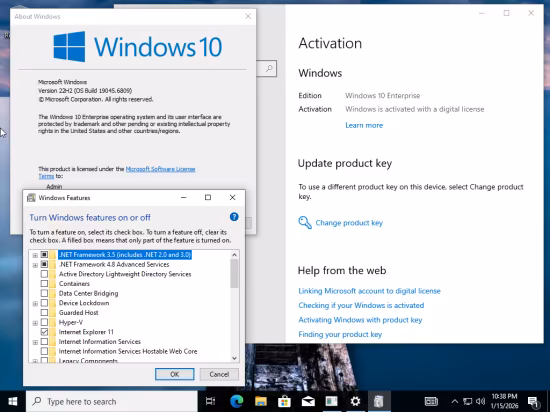Minimize the Windows Features window
Viewport: 550px width, 412px height.
pyautogui.click(x=183, y=197)
